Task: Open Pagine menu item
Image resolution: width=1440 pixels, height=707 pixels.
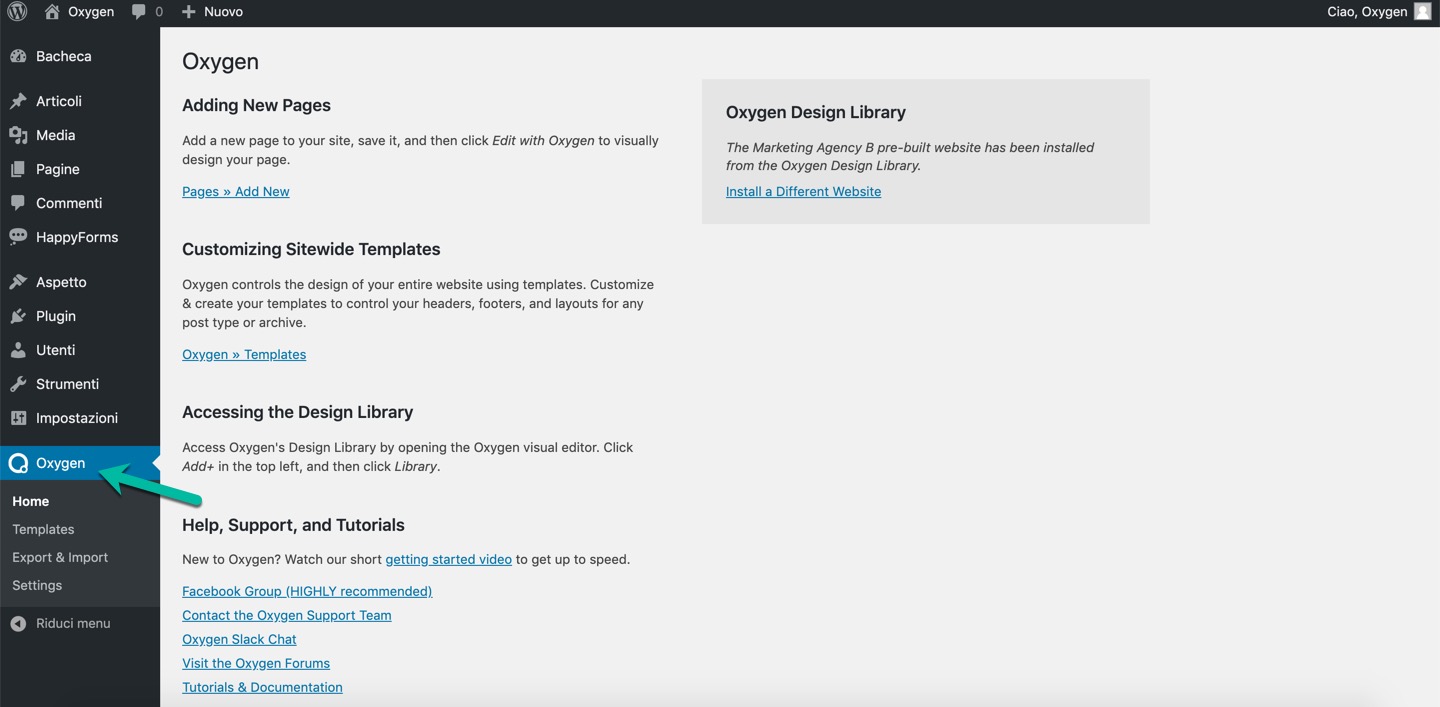Action: pos(80,169)
